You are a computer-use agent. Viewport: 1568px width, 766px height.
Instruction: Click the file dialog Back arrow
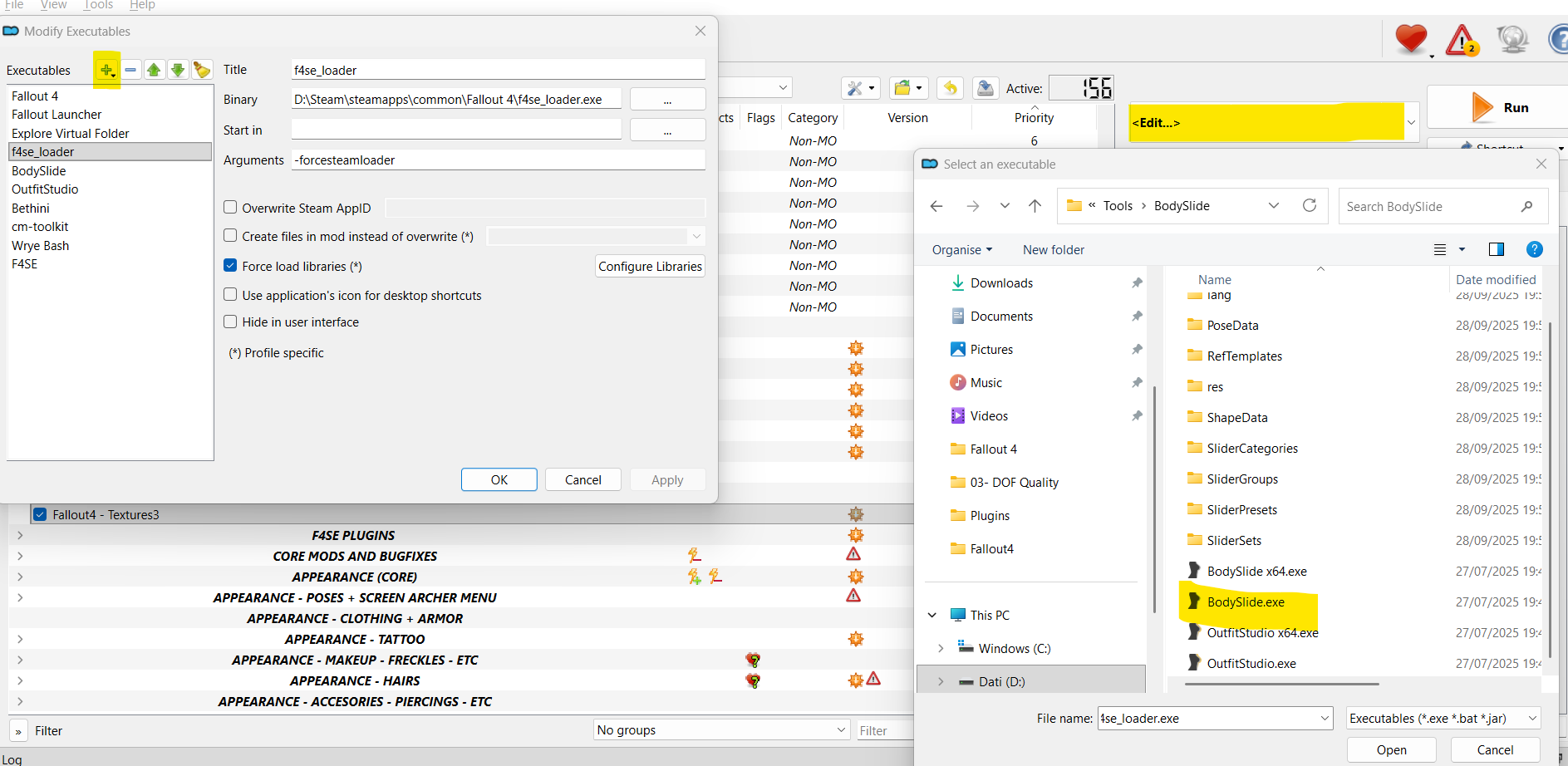[936, 206]
